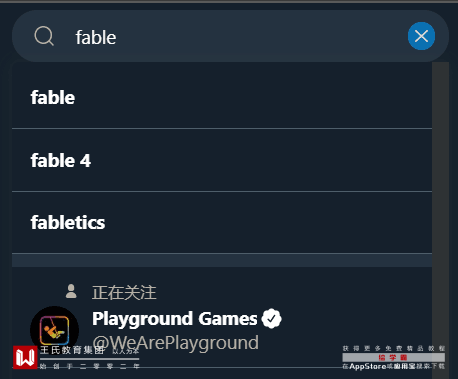The height and width of the screenshot is (379, 458).
Task: Click the red W logo watermark
Action: [x=25, y=357]
